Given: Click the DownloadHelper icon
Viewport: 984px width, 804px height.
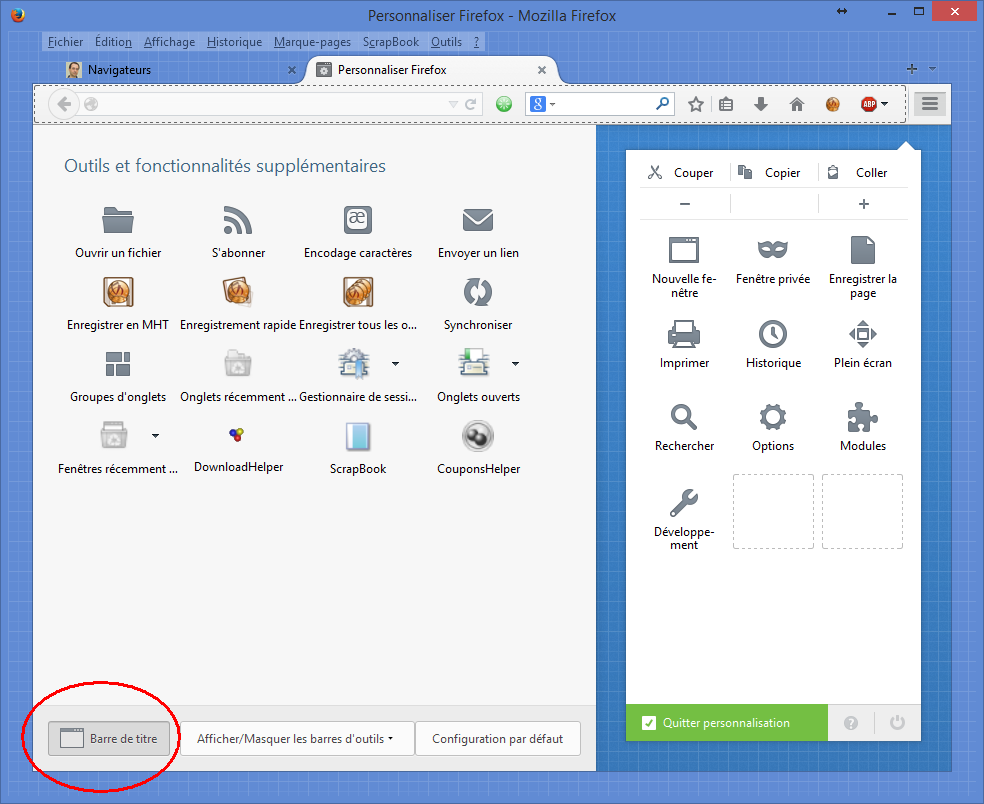Looking at the screenshot, I should pos(237,434).
